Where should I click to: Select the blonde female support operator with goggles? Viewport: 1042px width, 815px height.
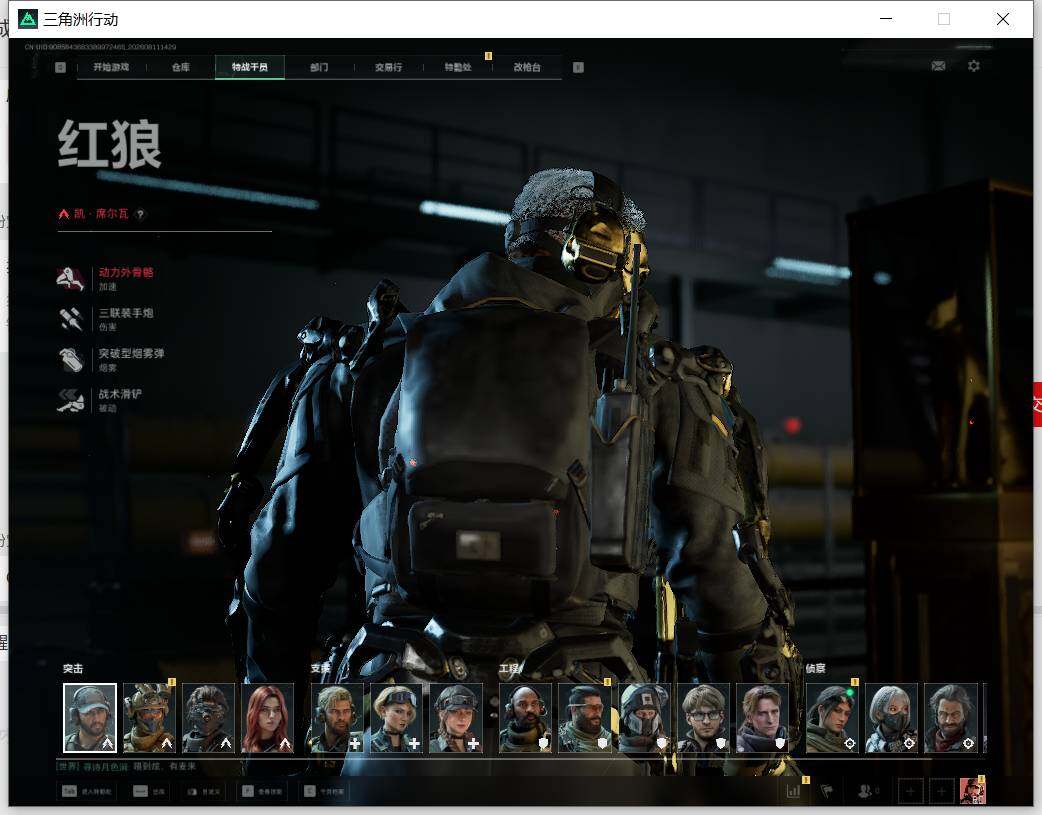[397, 718]
